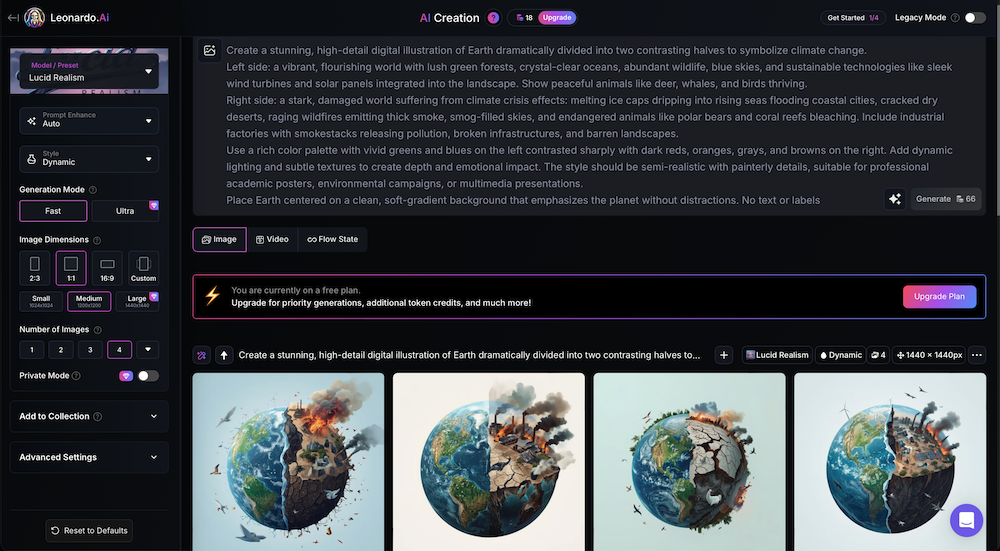Expand the Advanced Settings section
Image resolution: width=1000 pixels, height=551 pixels.
click(89, 457)
